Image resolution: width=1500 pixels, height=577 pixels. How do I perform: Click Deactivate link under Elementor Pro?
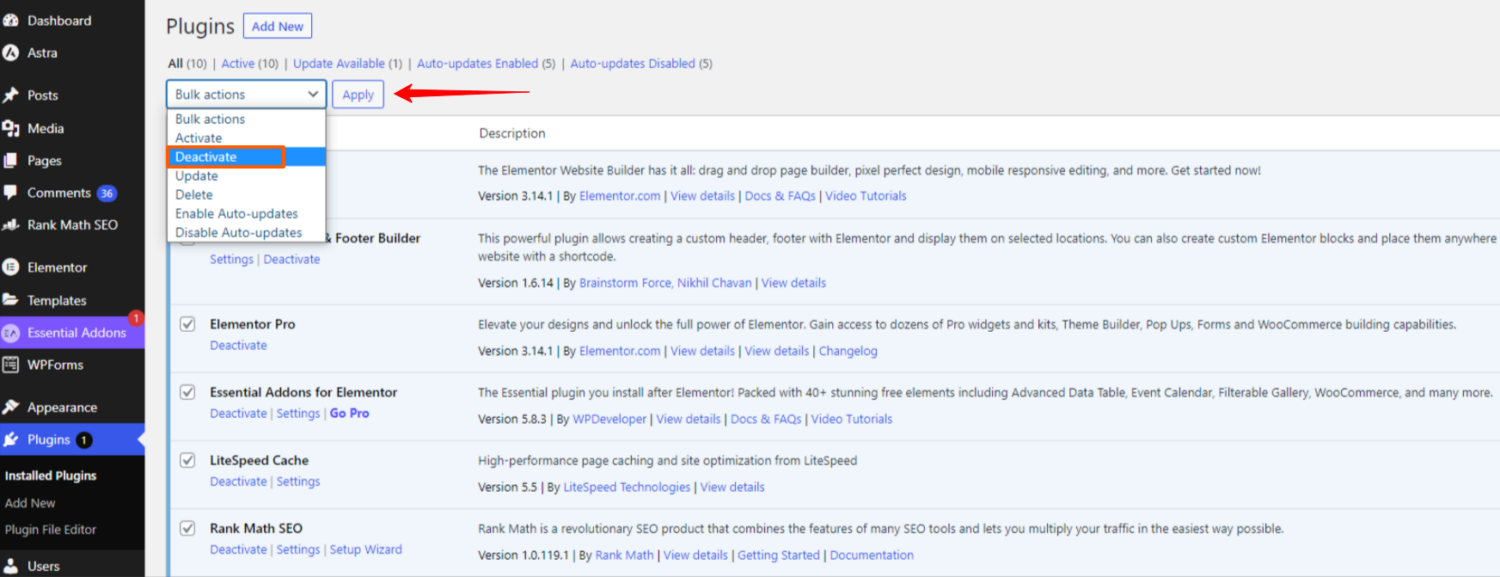pyautogui.click(x=238, y=345)
